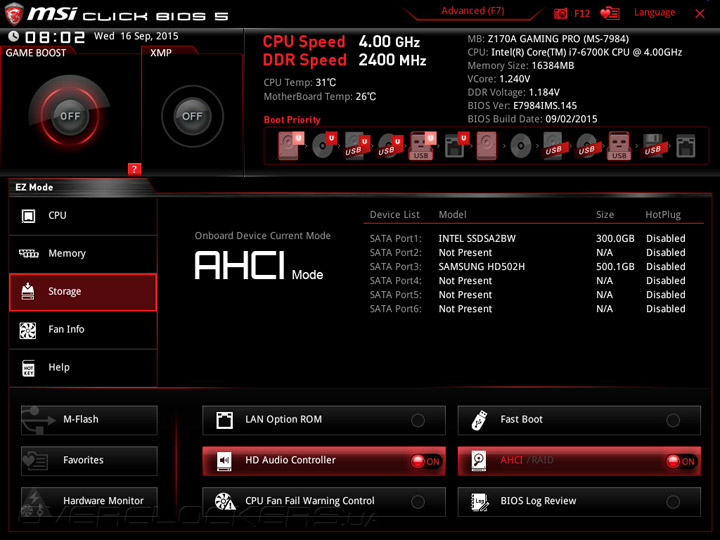The width and height of the screenshot is (720, 540).
Task: Click the SAMSUNG HD502H model entry
Action: (x=481, y=267)
